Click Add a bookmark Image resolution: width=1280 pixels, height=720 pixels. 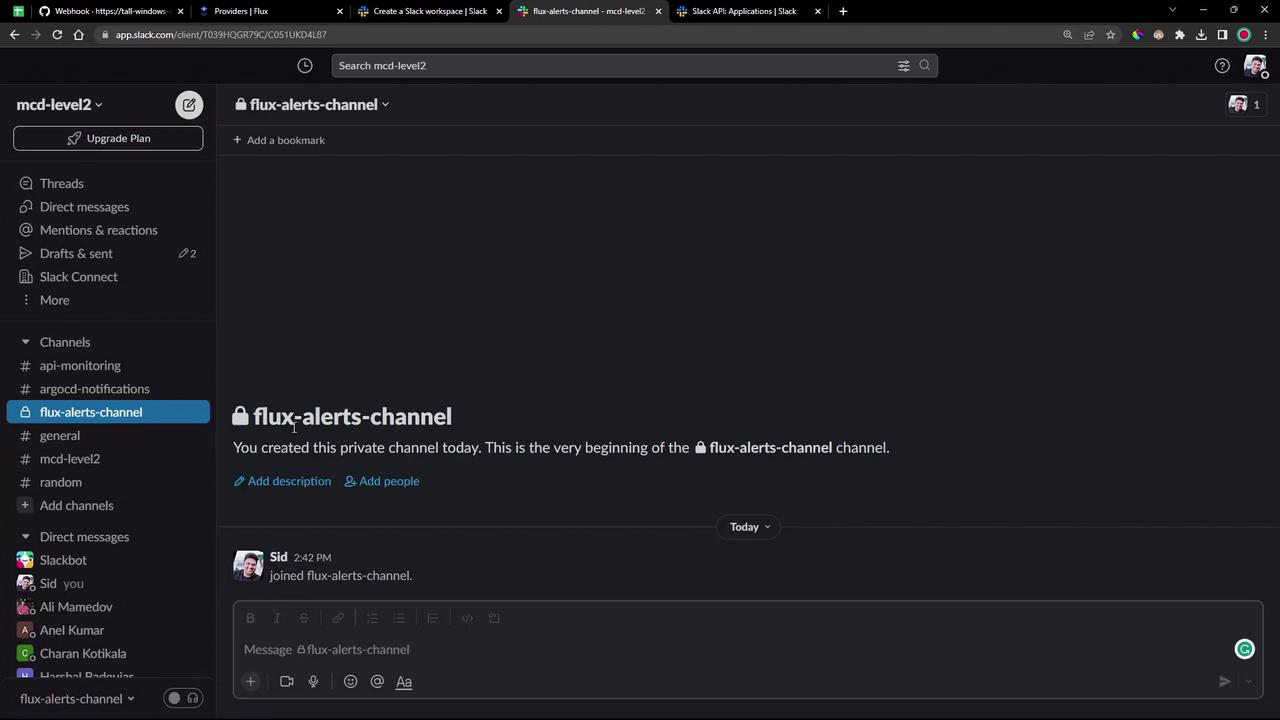(x=279, y=140)
